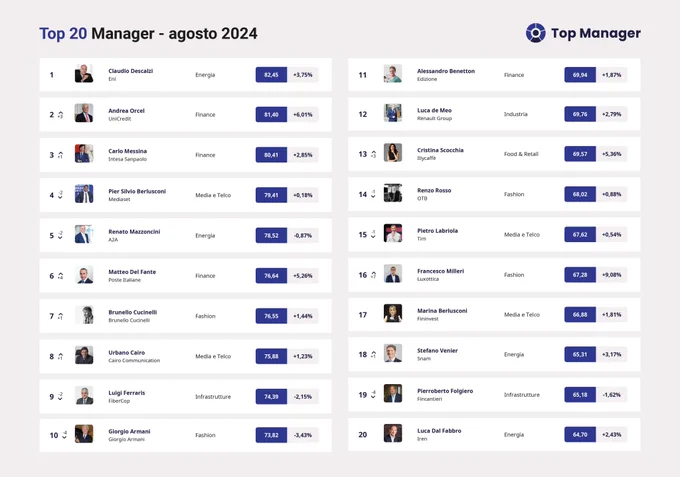Click Pietro Labriola's photo thumbnail

click(392, 233)
